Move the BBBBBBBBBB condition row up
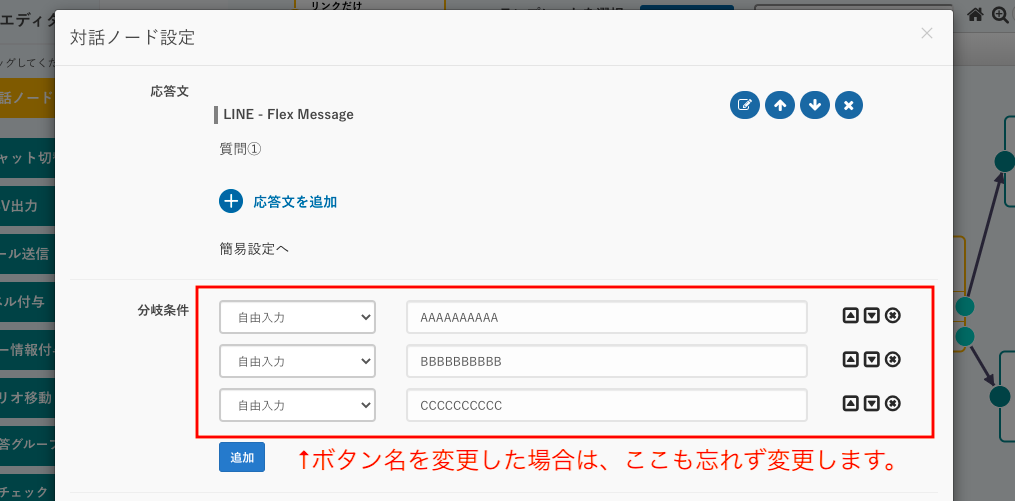The height and width of the screenshot is (501, 1015). click(x=851, y=360)
